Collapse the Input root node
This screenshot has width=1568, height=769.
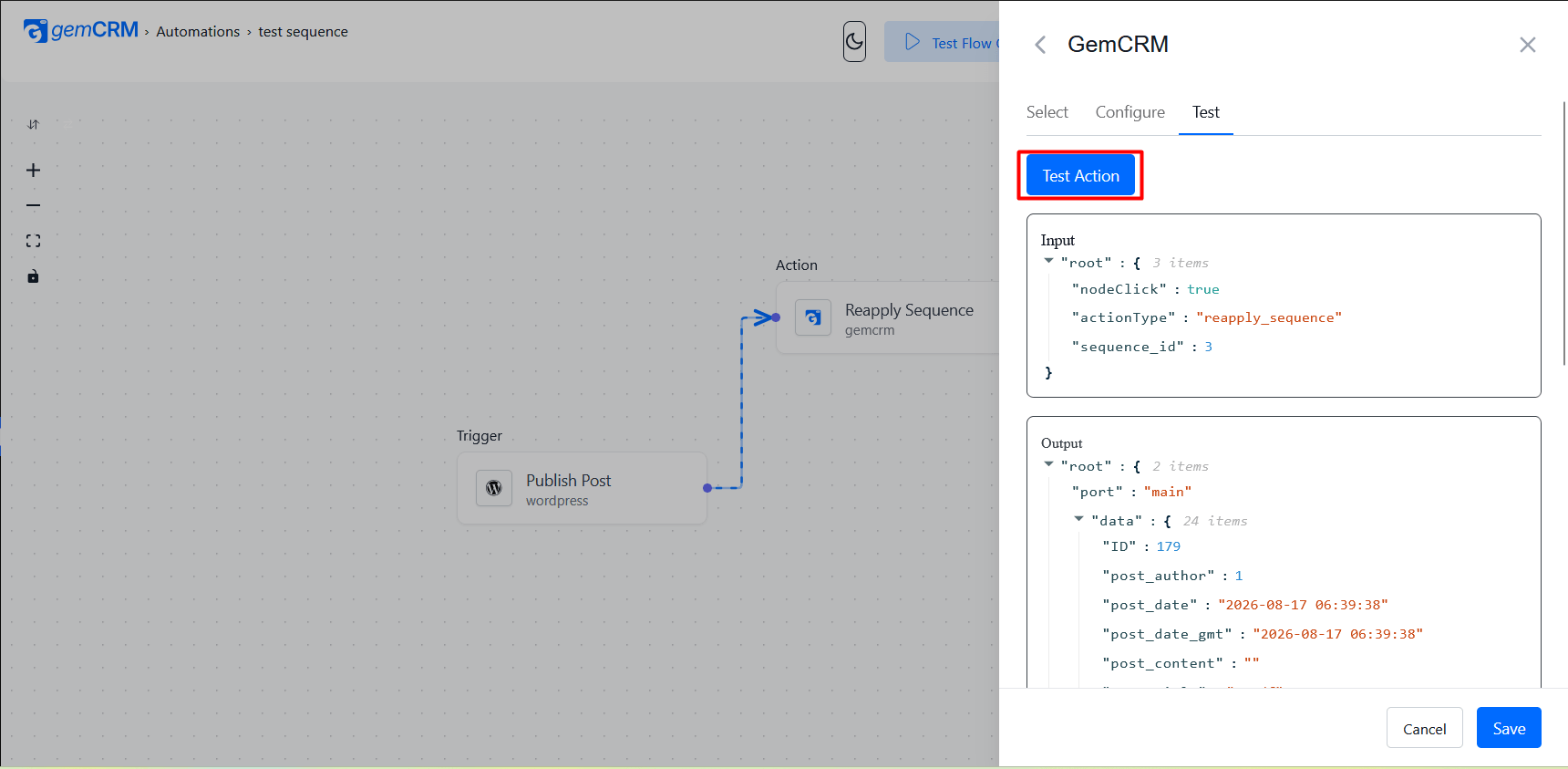pos(1048,261)
